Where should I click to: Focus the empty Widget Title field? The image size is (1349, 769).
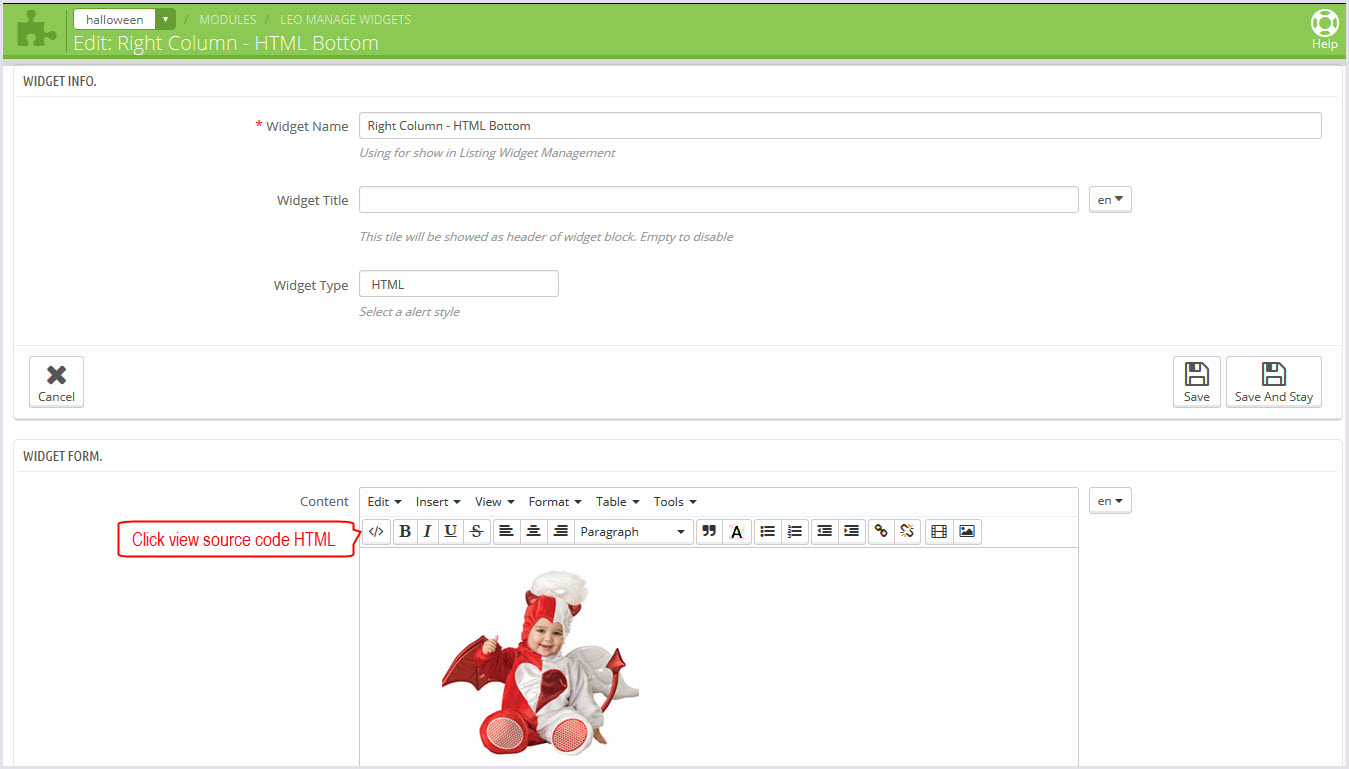pyautogui.click(x=719, y=200)
